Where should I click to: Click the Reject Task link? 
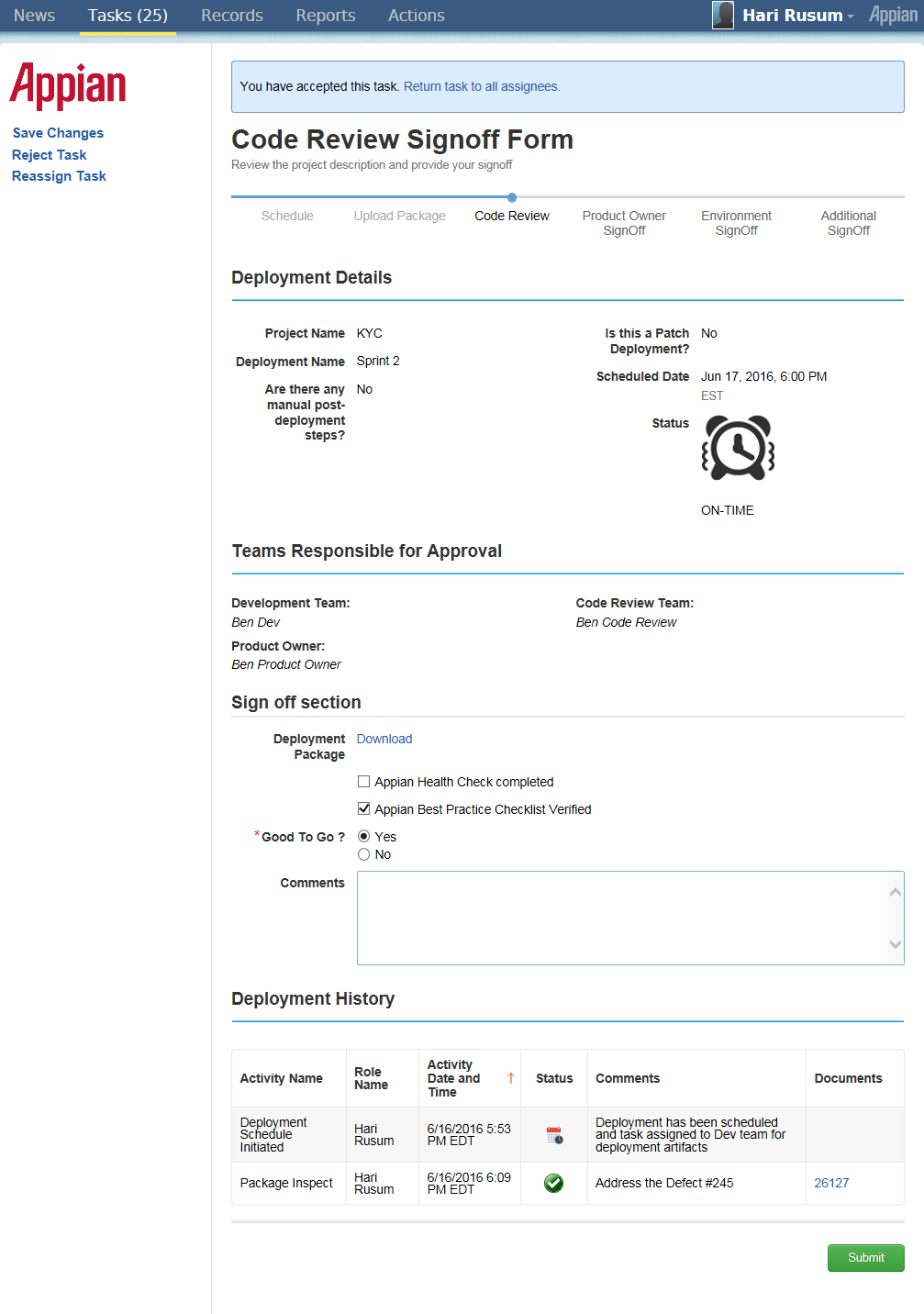pos(50,155)
